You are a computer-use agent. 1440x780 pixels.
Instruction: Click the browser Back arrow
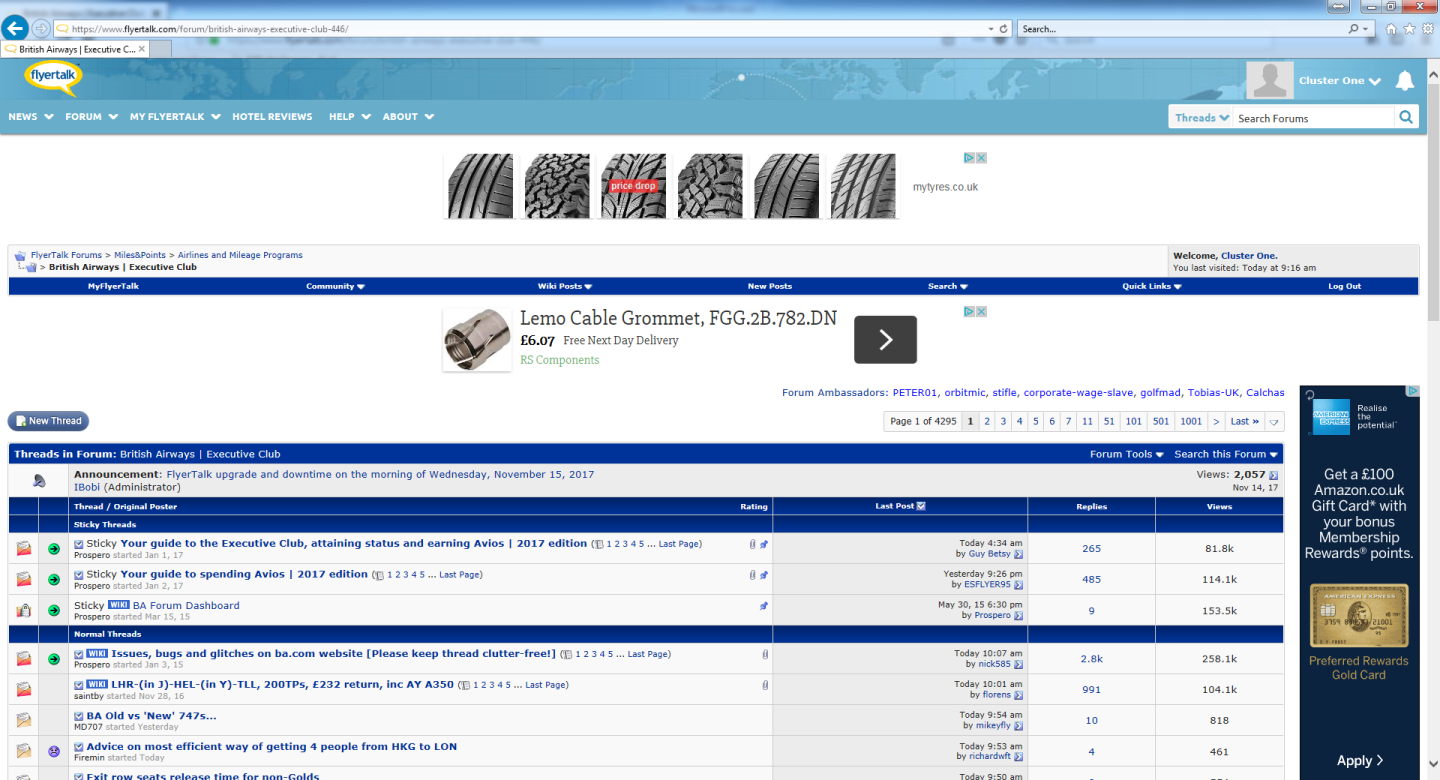click(x=15, y=28)
